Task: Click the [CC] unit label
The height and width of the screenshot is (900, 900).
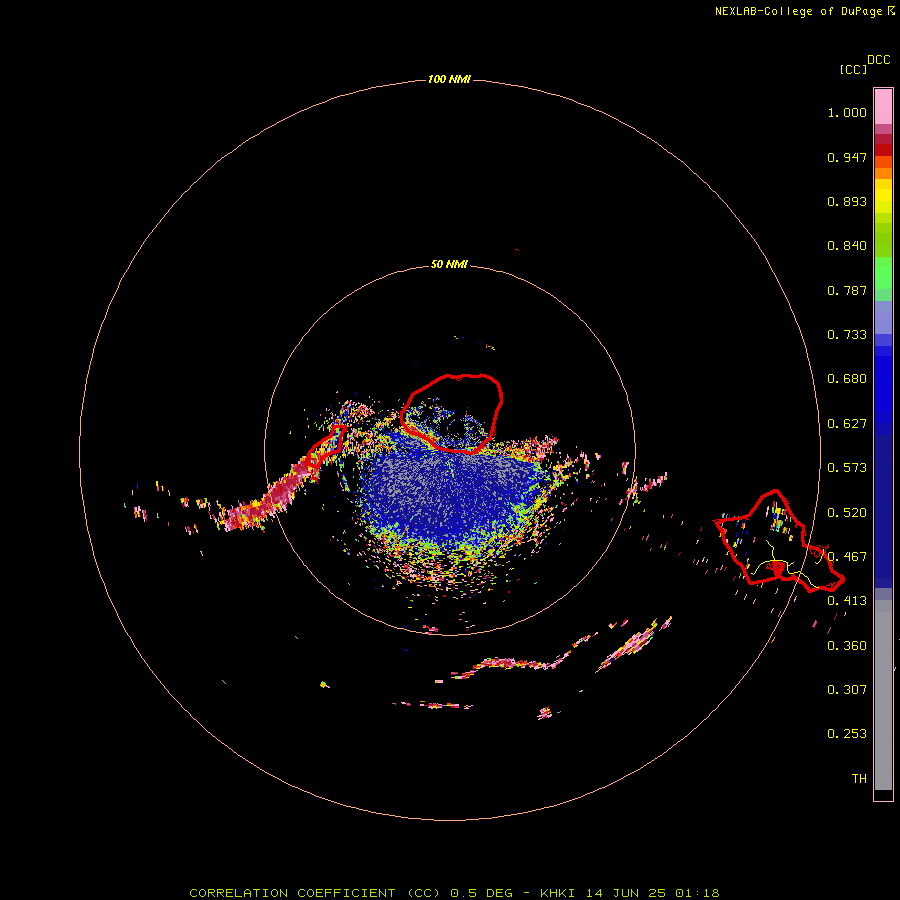Action: 853,69
